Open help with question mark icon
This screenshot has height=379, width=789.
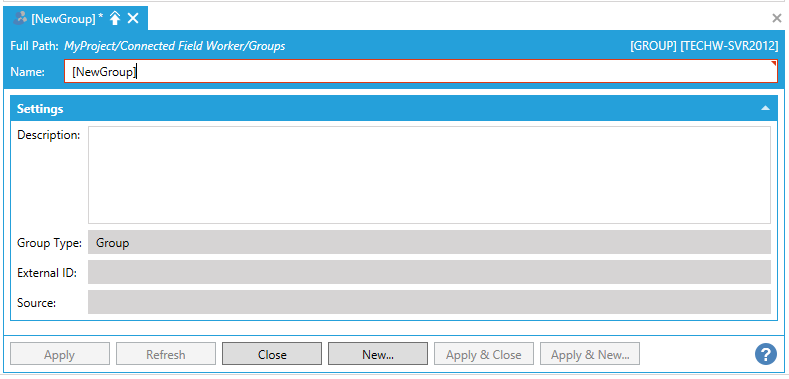(x=766, y=354)
